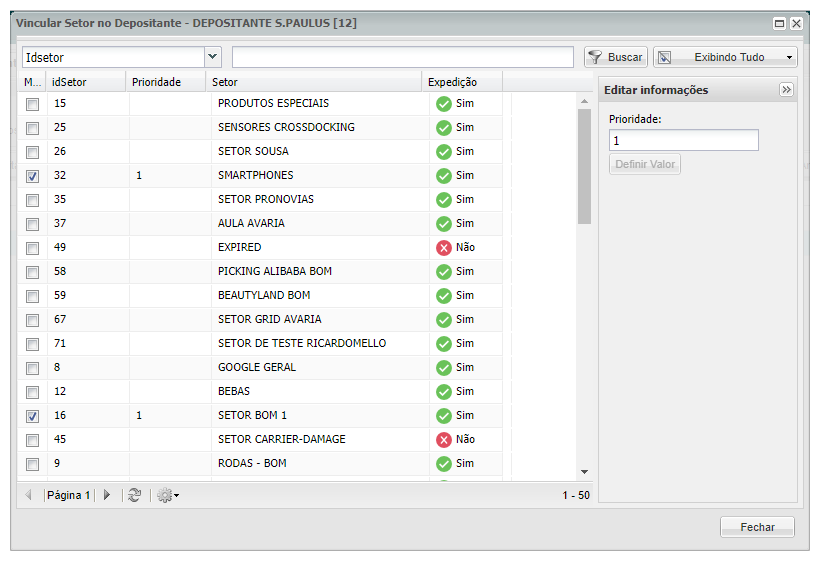Sort by idSetor column header
The height and width of the screenshot is (561, 820).
point(86,82)
